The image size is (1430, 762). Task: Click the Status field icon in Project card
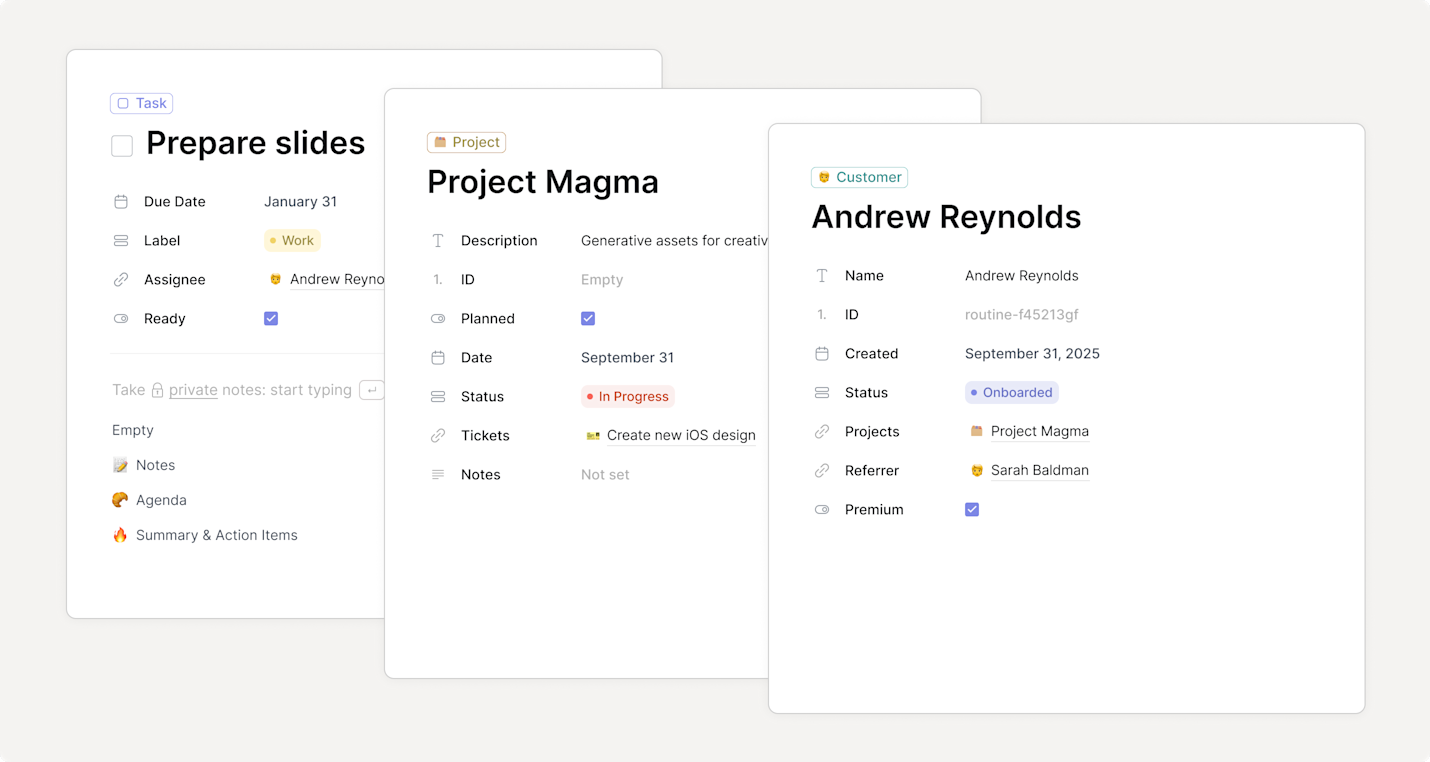(438, 397)
